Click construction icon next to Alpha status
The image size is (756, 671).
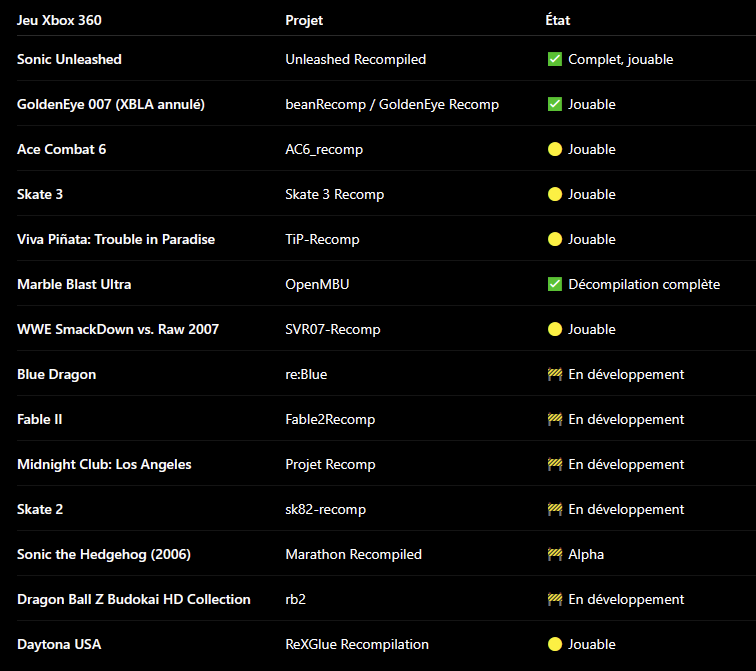click(x=555, y=554)
